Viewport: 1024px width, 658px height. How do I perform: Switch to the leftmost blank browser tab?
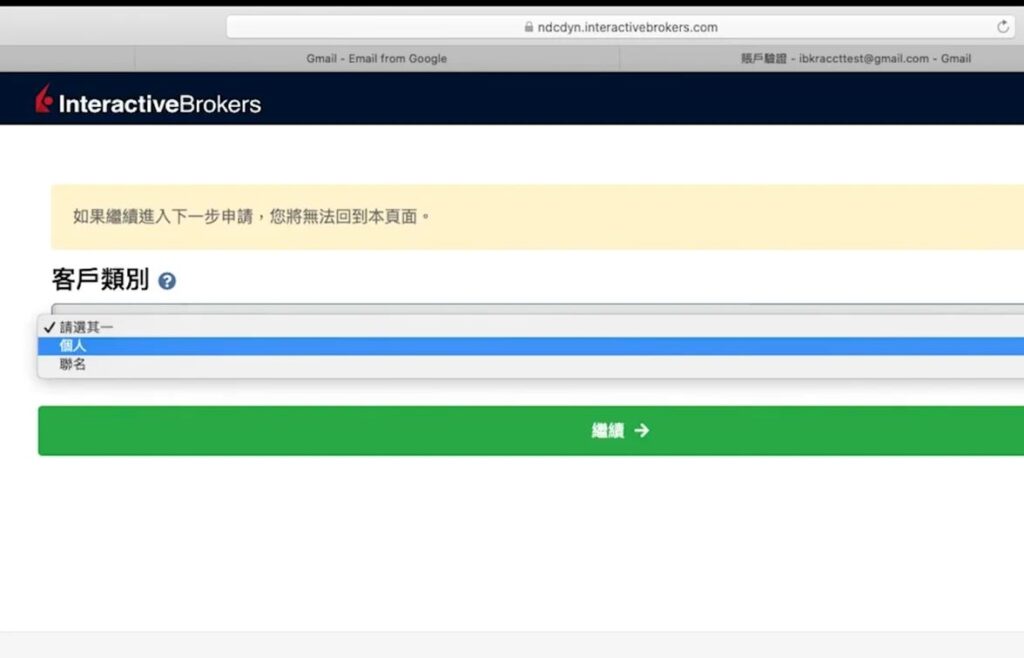(67, 58)
